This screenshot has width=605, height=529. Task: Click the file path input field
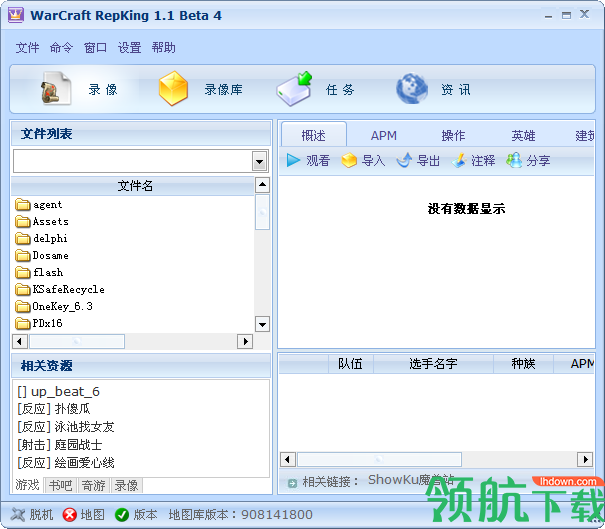point(133,161)
